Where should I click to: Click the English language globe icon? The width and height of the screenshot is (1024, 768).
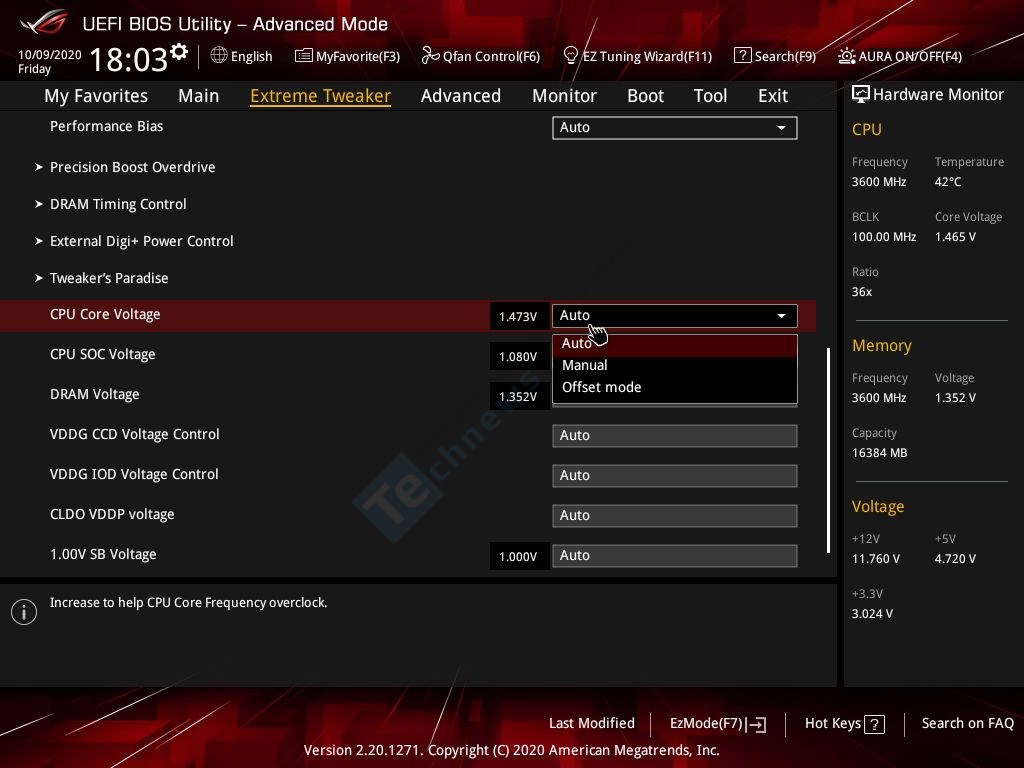point(219,56)
